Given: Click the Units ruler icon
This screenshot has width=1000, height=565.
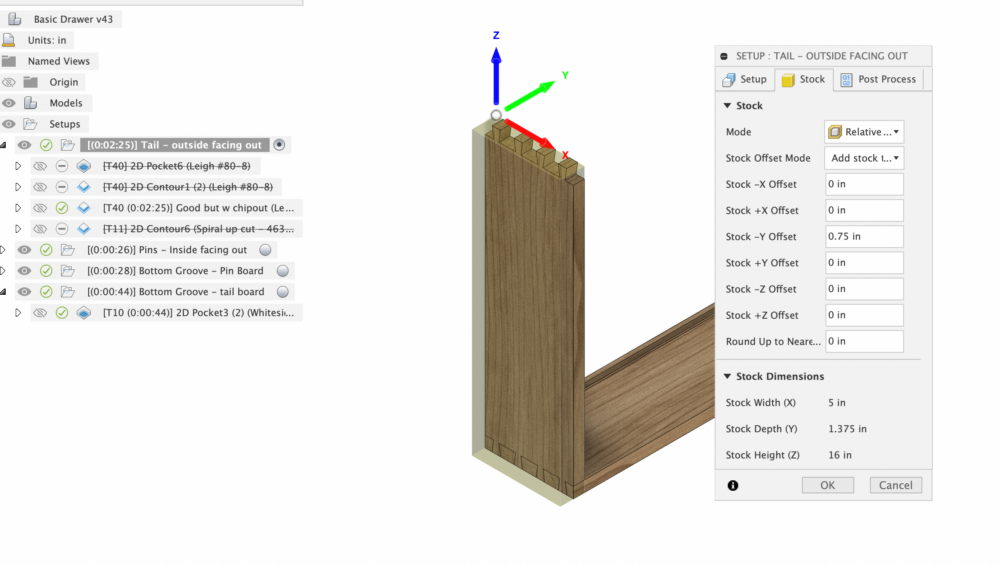Looking at the screenshot, I should pyautogui.click(x=9, y=40).
